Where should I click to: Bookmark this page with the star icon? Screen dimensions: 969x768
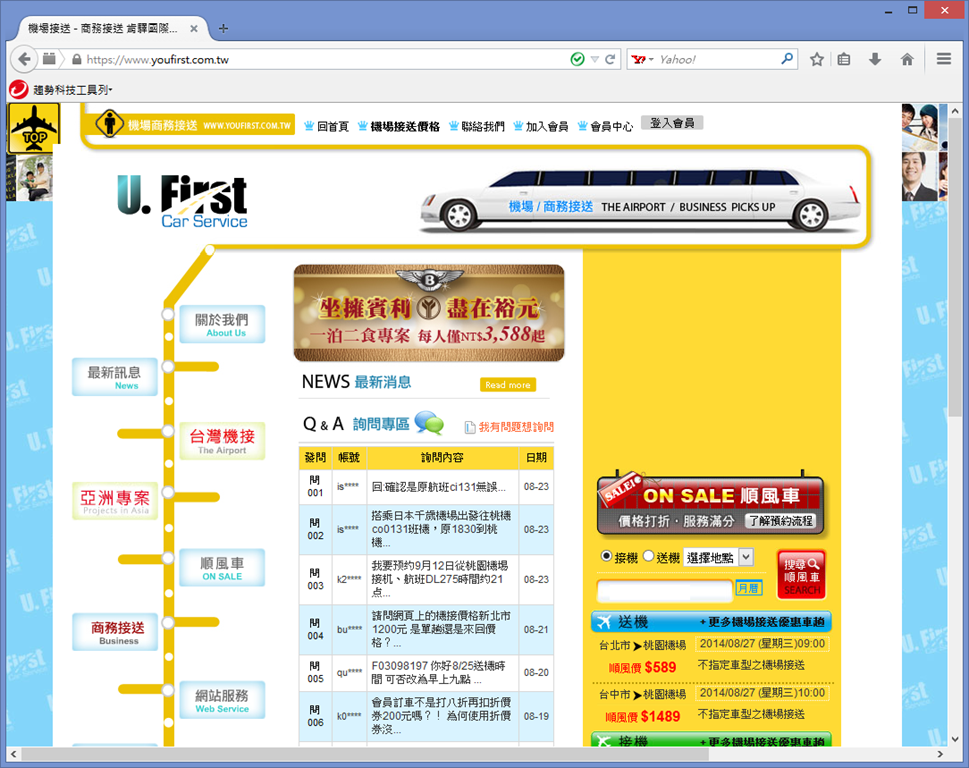(816, 59)
